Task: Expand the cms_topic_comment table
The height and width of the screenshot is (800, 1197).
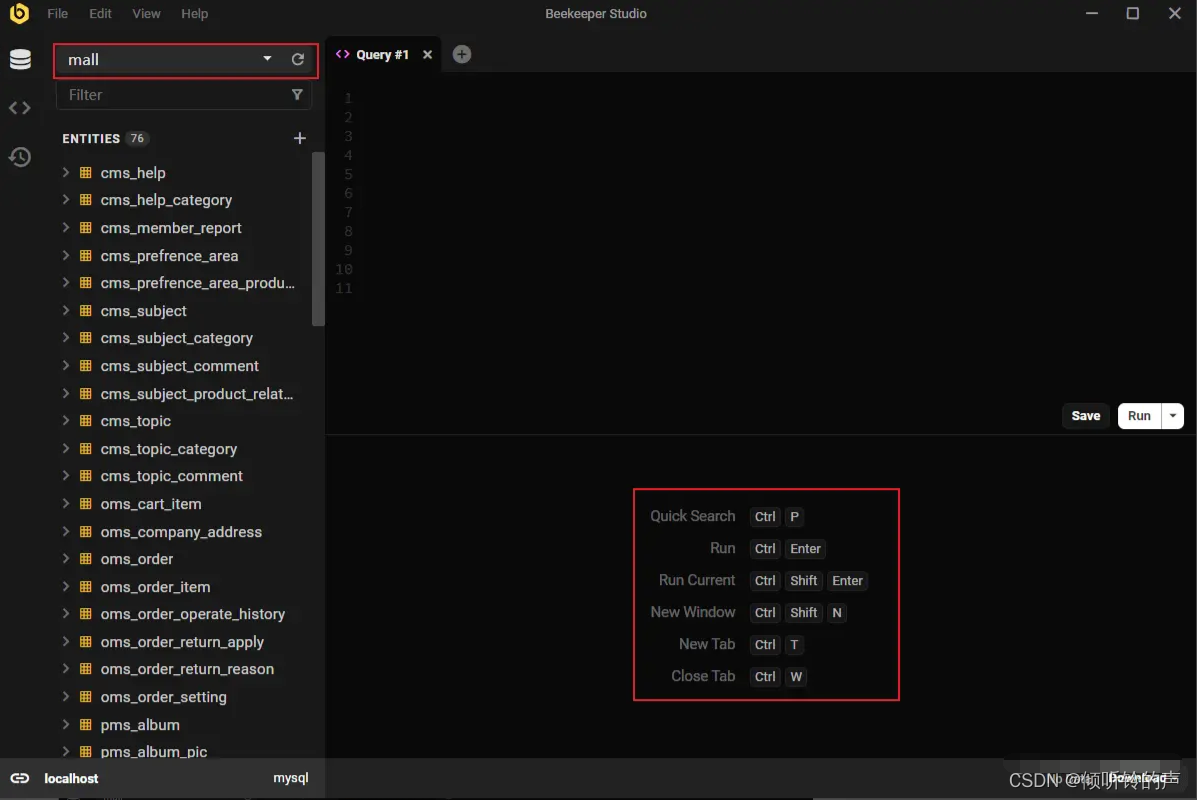Action: point(66,476)
